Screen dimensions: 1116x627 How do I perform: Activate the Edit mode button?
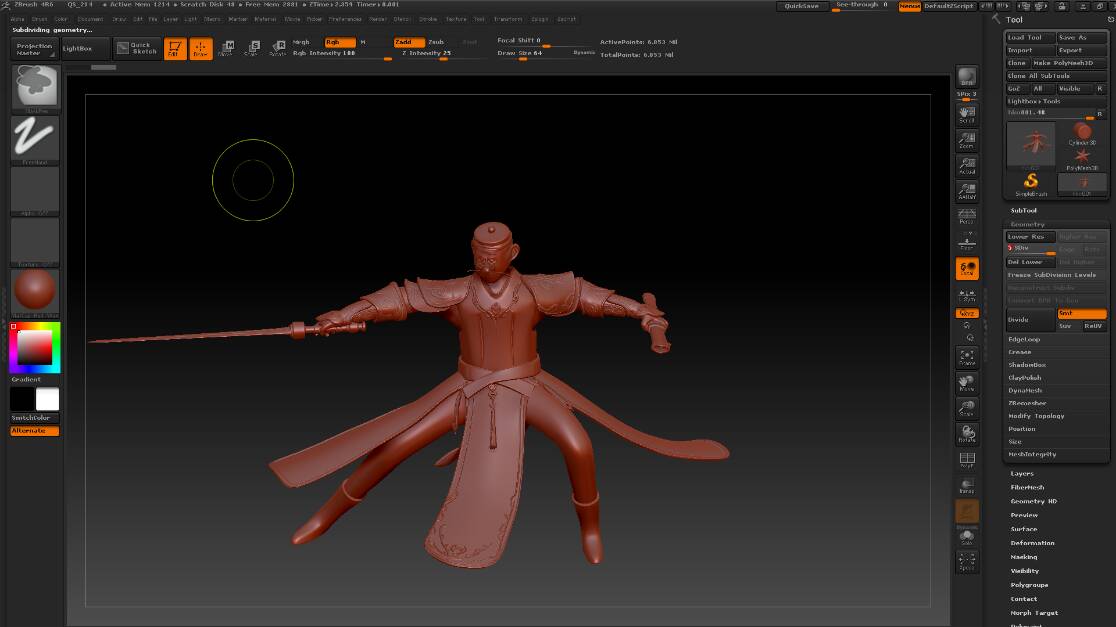[x=175, y=49]
